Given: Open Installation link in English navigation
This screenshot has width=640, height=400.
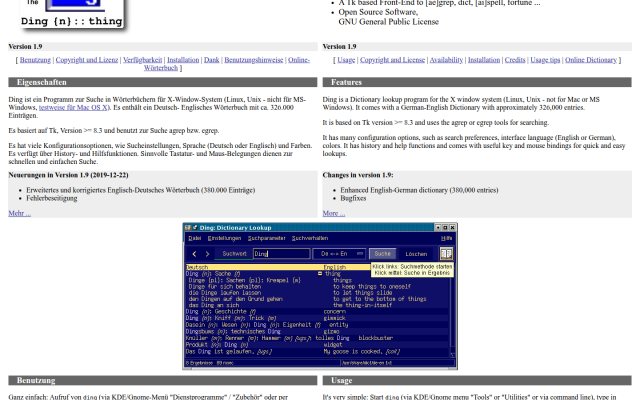Looking at the screenshot, I should [x=484, y=60].
